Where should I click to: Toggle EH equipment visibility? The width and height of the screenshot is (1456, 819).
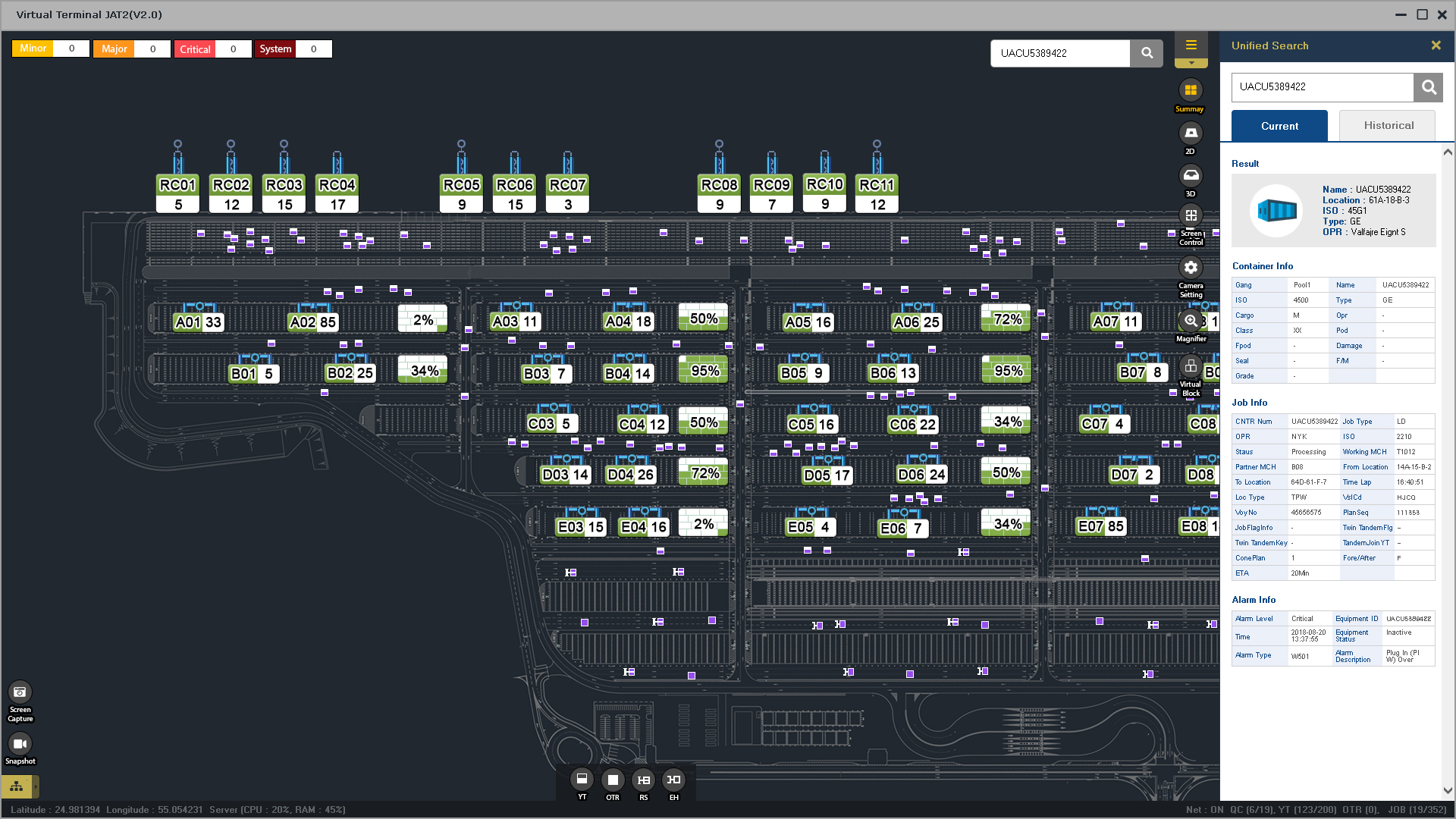click(x=673, y=780)
